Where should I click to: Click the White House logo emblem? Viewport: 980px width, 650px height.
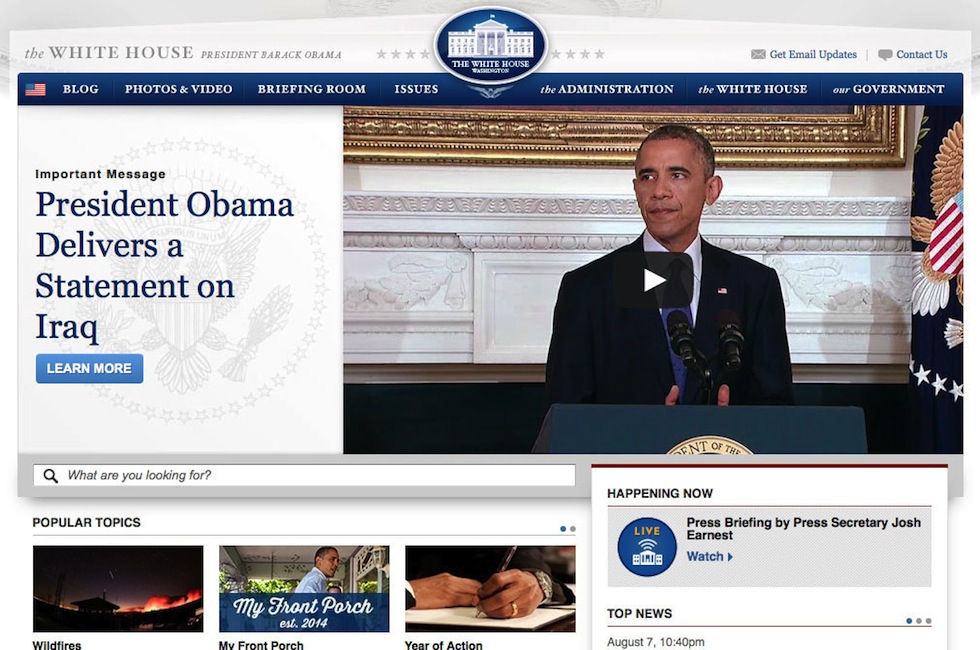point(491,45)
